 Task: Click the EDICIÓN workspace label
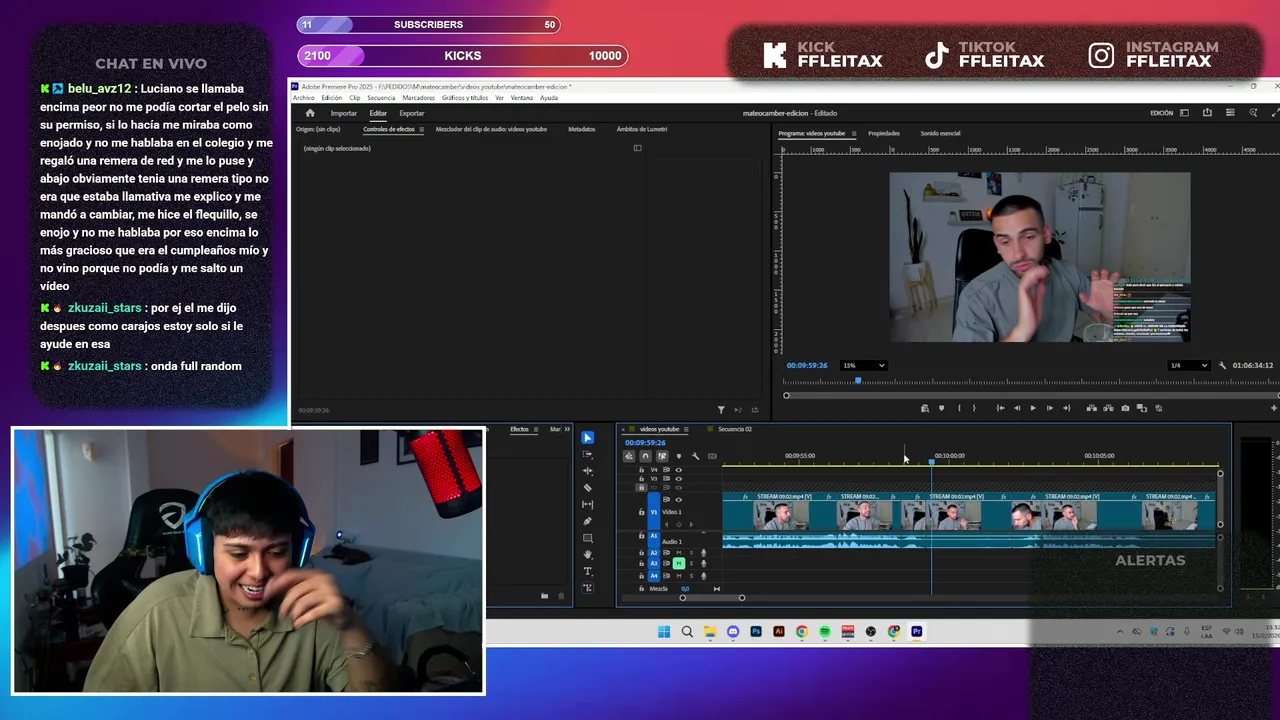(x=1162, y=113)
